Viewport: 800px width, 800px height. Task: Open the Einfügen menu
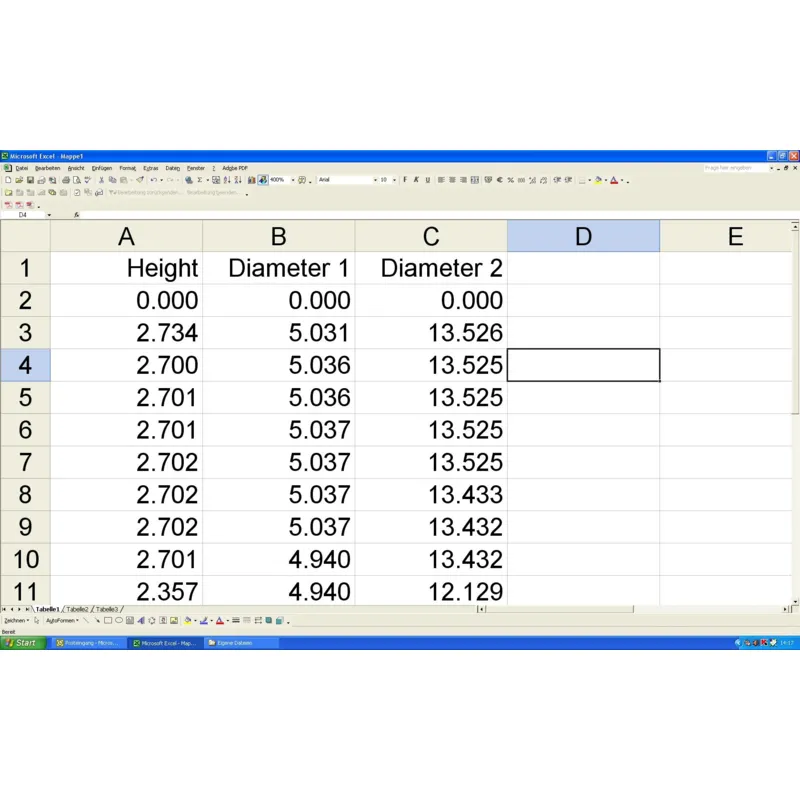102,168
